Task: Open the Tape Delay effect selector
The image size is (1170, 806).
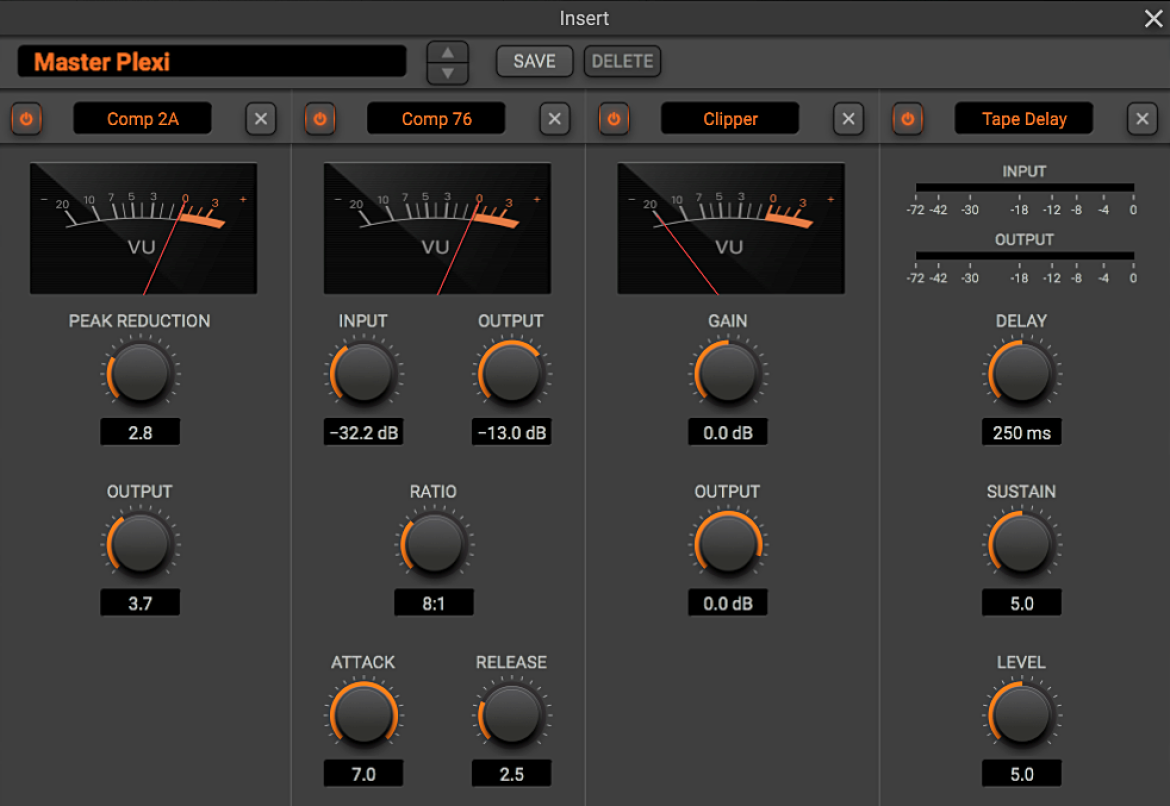Action: coord(1024,119)
